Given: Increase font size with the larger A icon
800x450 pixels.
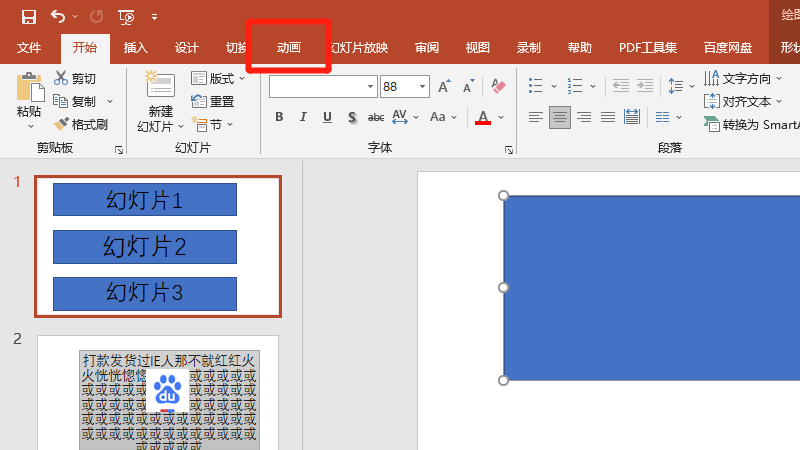Looking at the screenshot, I should [x=444, y=87].
